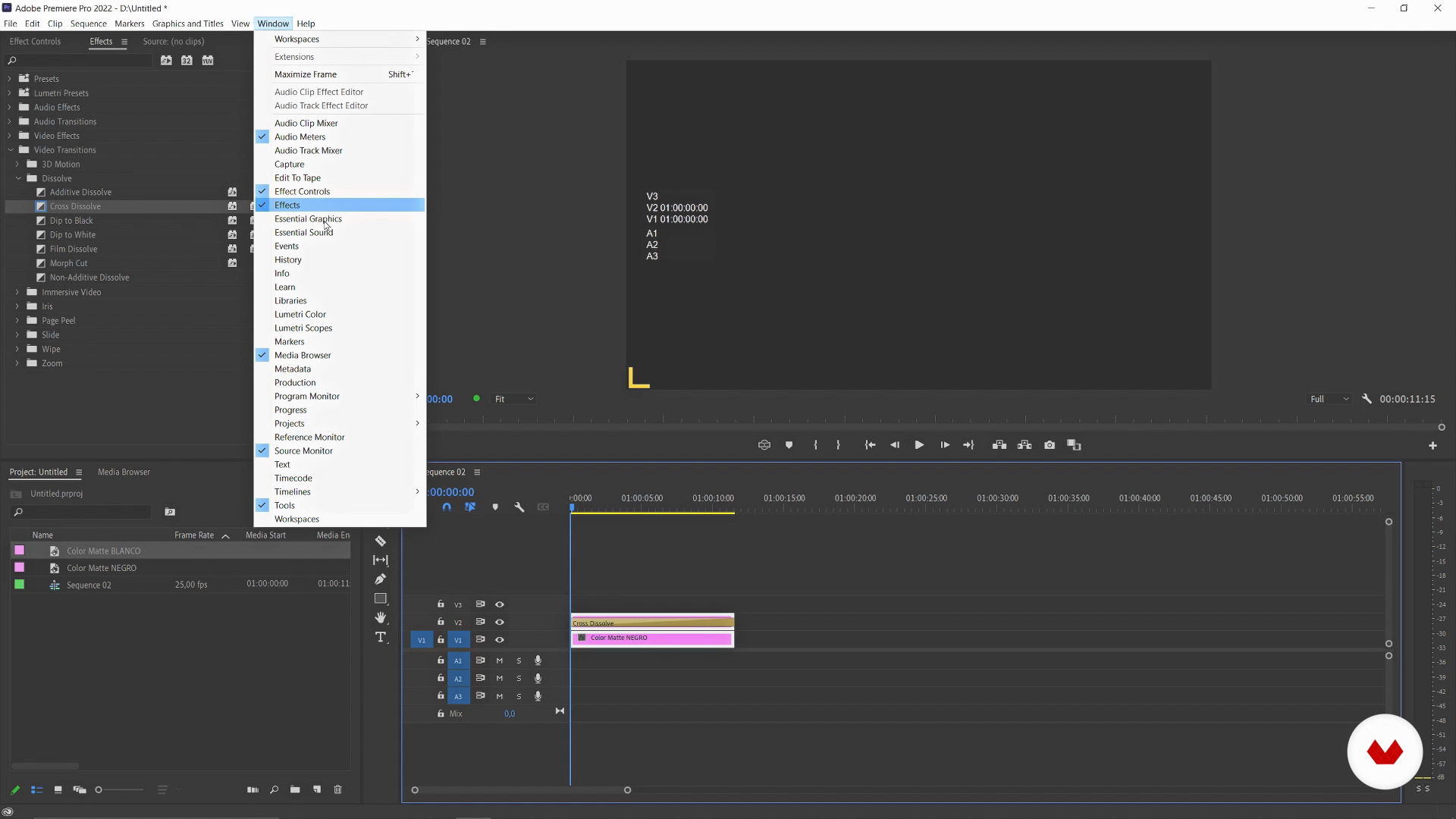
Task: Switch to the Media Browser tab
Action: 124,472
